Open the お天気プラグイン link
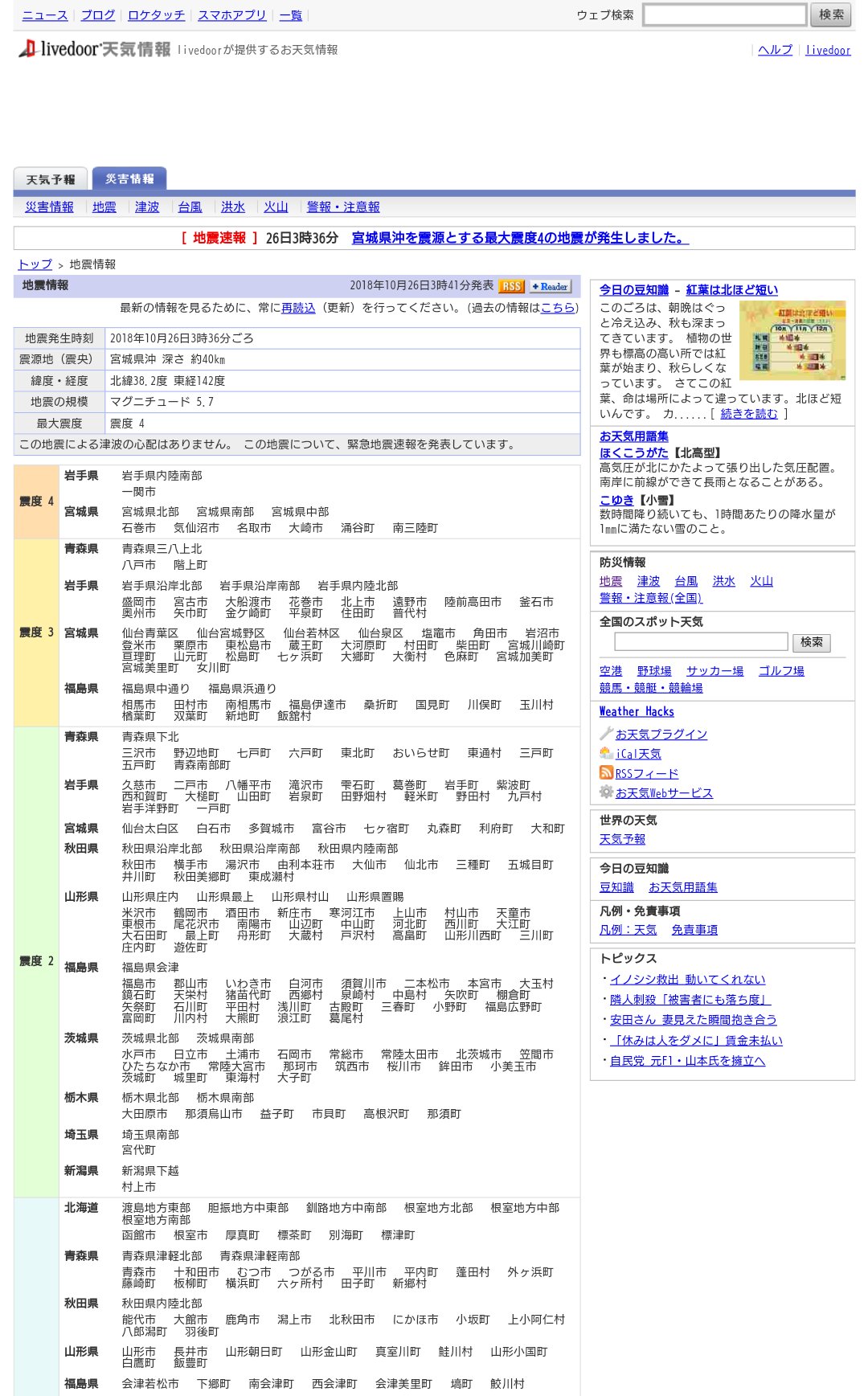Viewport: 868px width, 1396px height. [661, 734]
